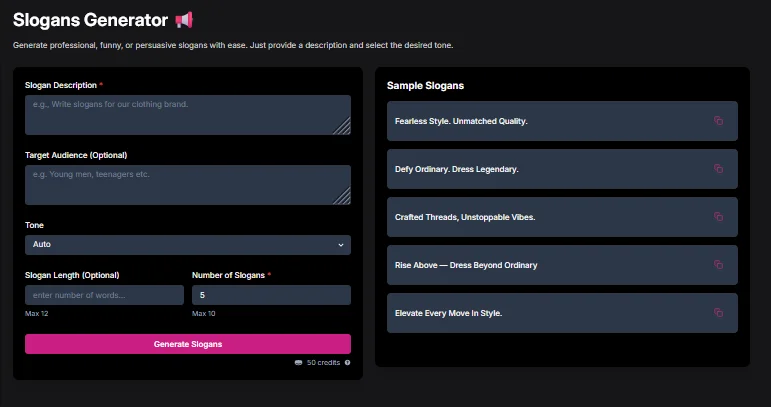Copy the "Rise Above — Dress Beyond Ordinary" slogan
The image size is (771, 407).
click(718, 265)
